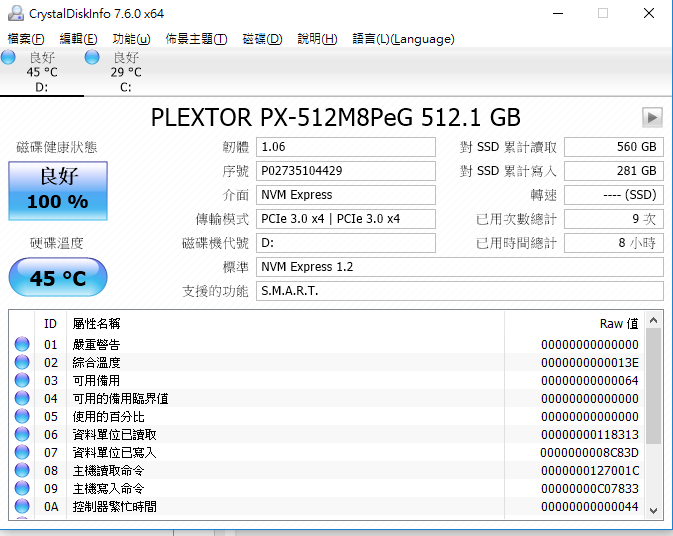673x536 pixels.
Task: Open the 編輯(E) menu
Action: 79,39
